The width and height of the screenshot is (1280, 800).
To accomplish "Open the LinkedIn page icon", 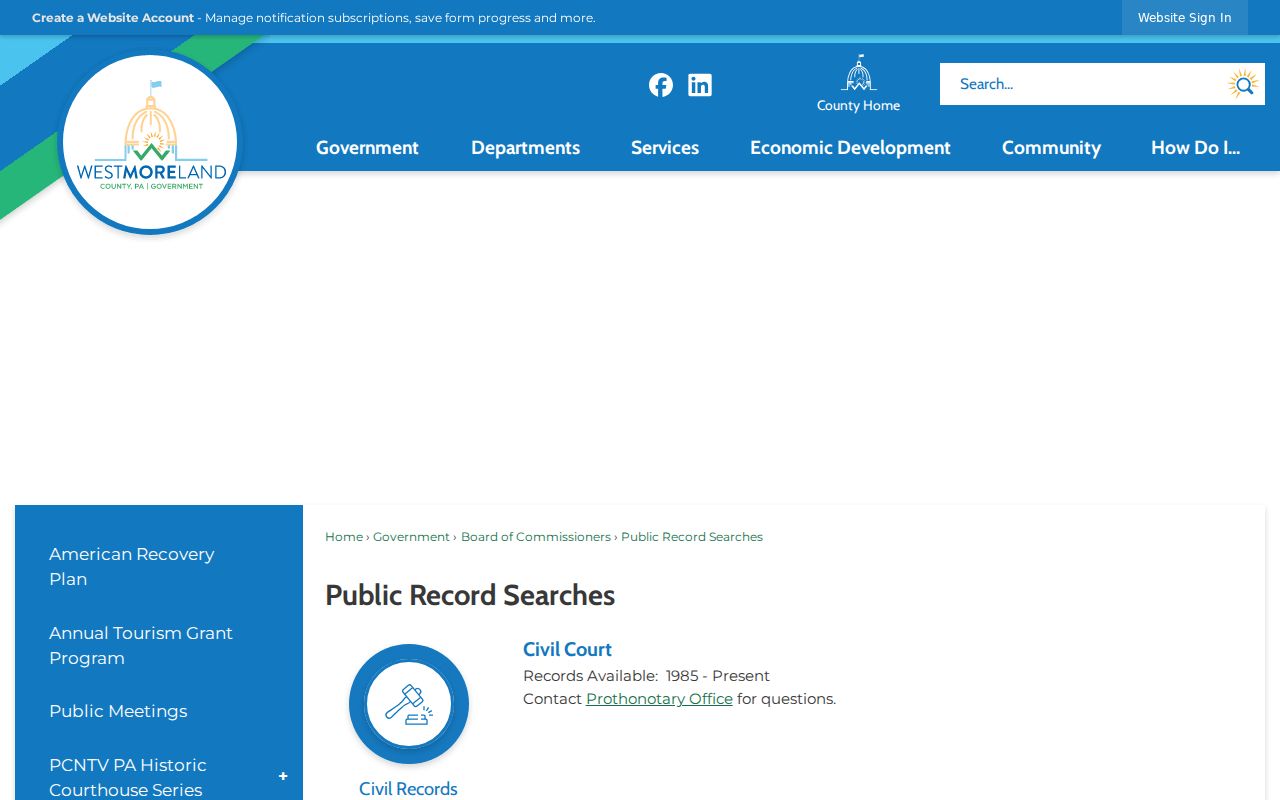I will click(x=700, y=85).
